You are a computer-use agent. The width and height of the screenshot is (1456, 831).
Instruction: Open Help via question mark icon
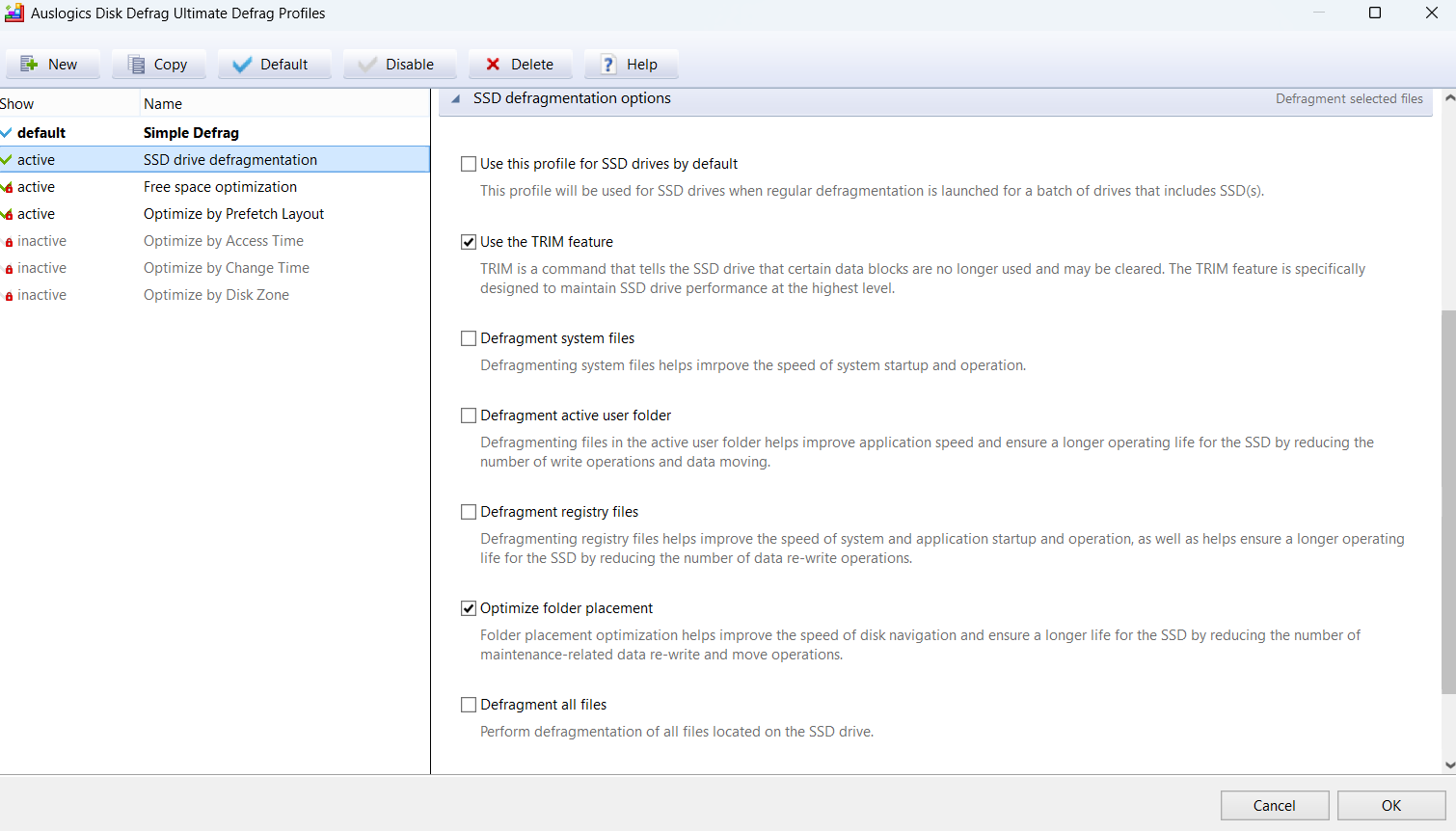[608, 65]
